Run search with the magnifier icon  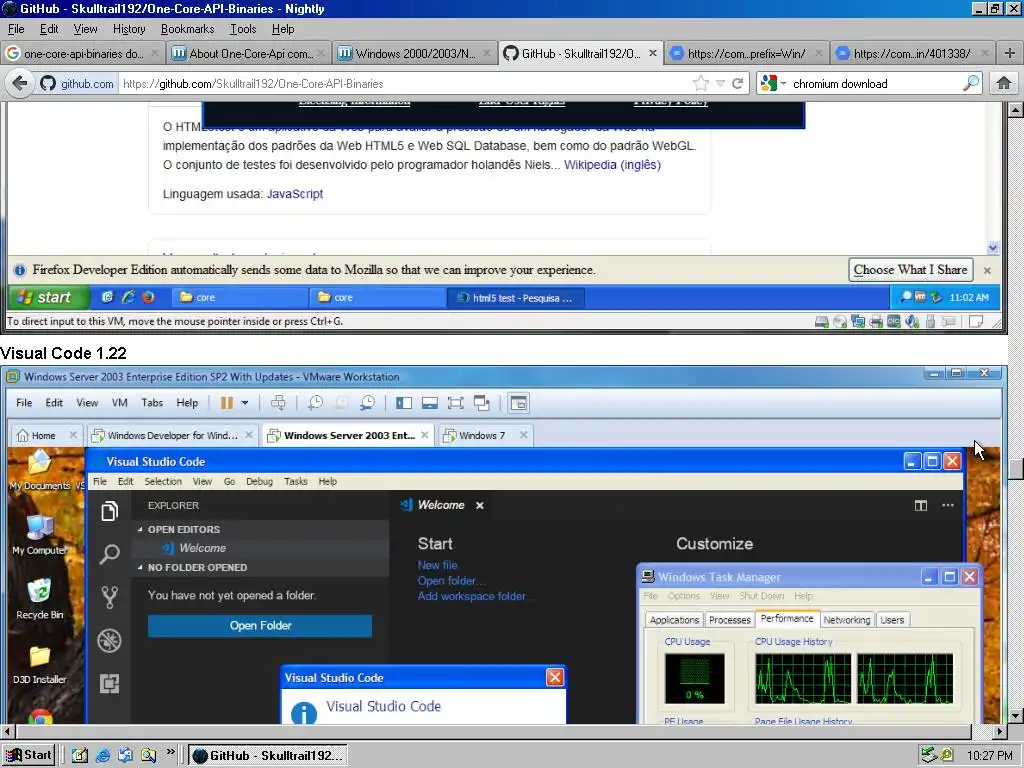971,84
